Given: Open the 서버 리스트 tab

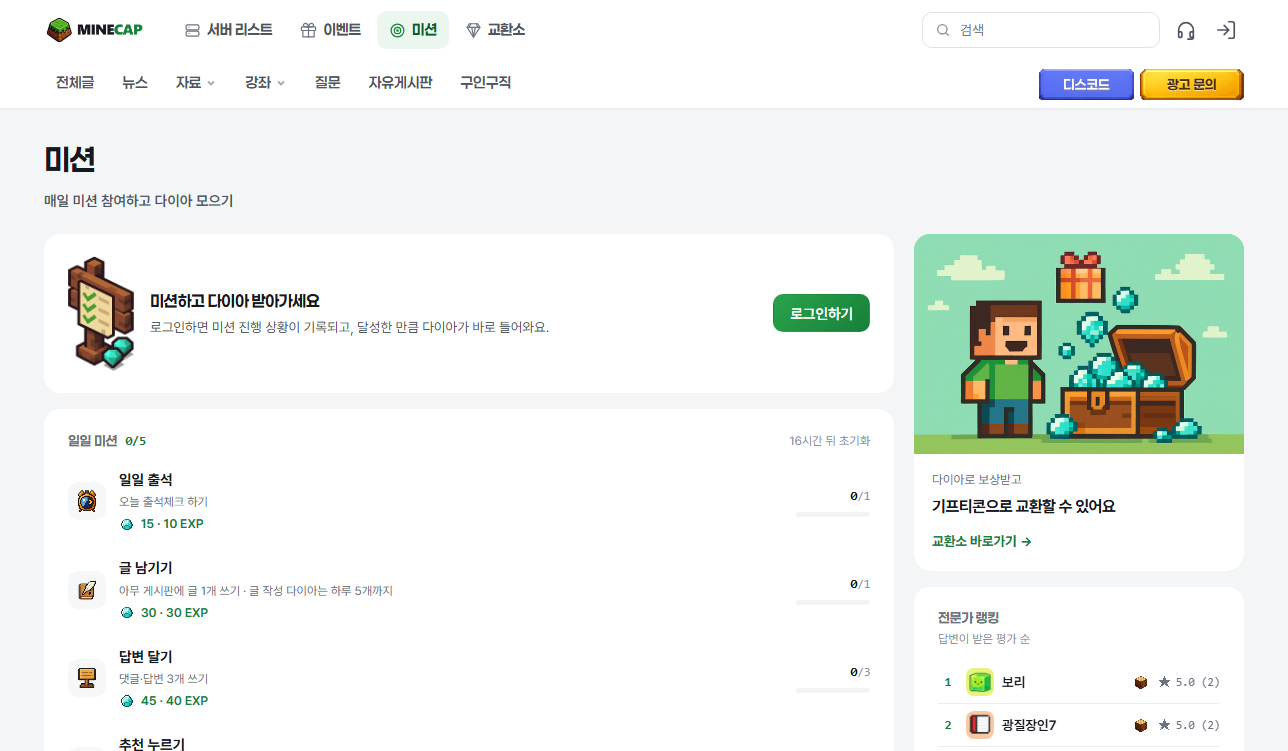Looking at the screenshot, I should click(229, 30).
